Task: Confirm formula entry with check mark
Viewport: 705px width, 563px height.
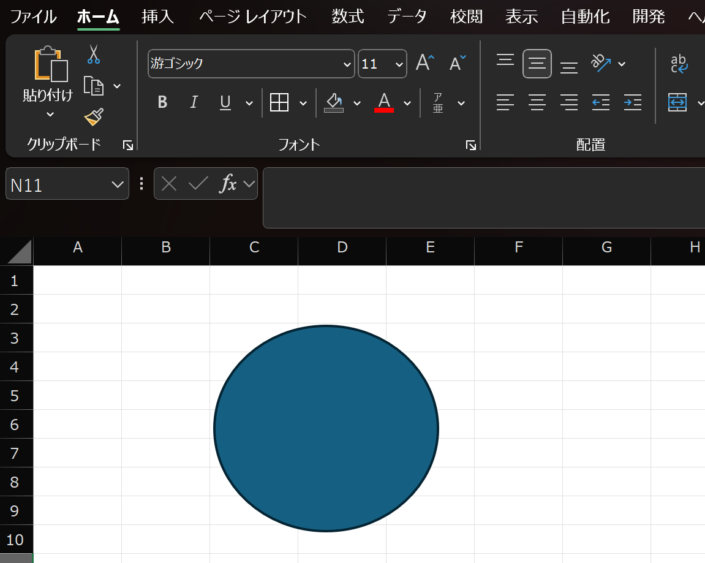Action: [x=198, y=183]
